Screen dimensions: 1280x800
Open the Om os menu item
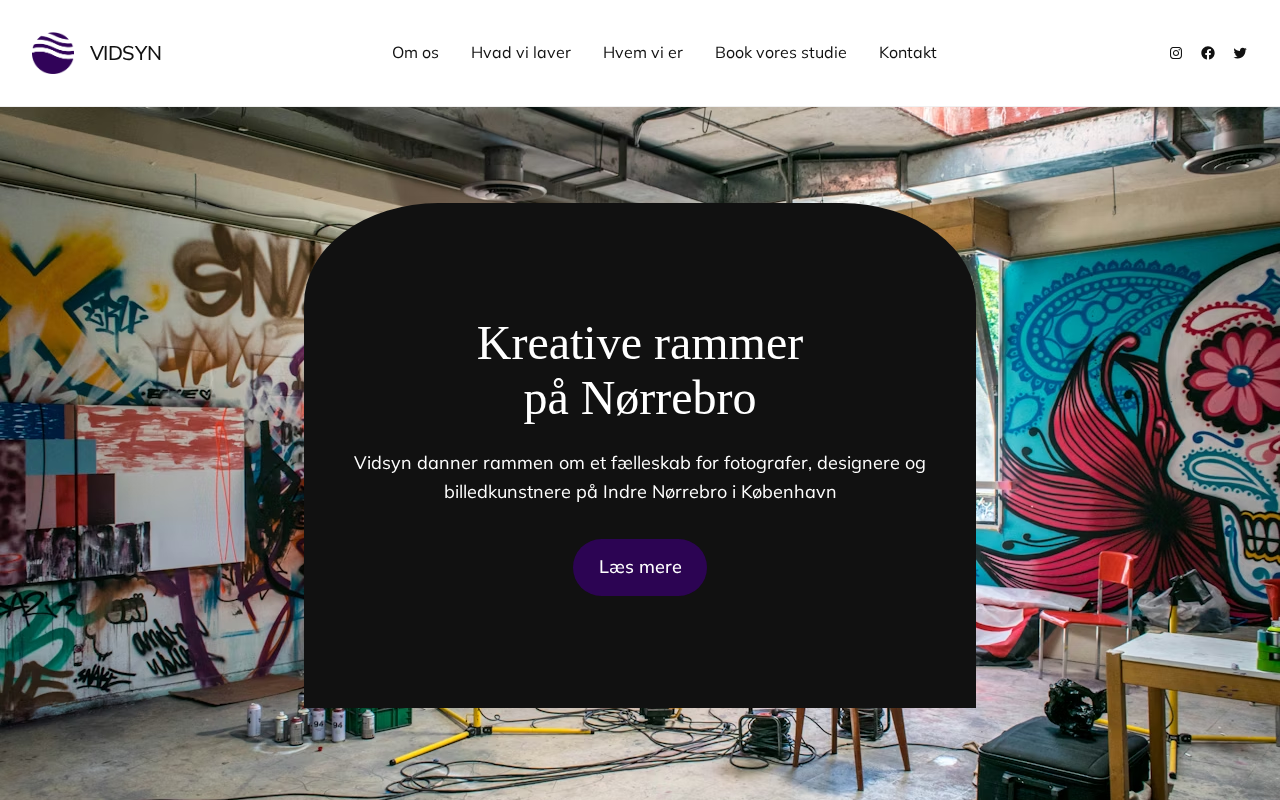click(415, 53)
